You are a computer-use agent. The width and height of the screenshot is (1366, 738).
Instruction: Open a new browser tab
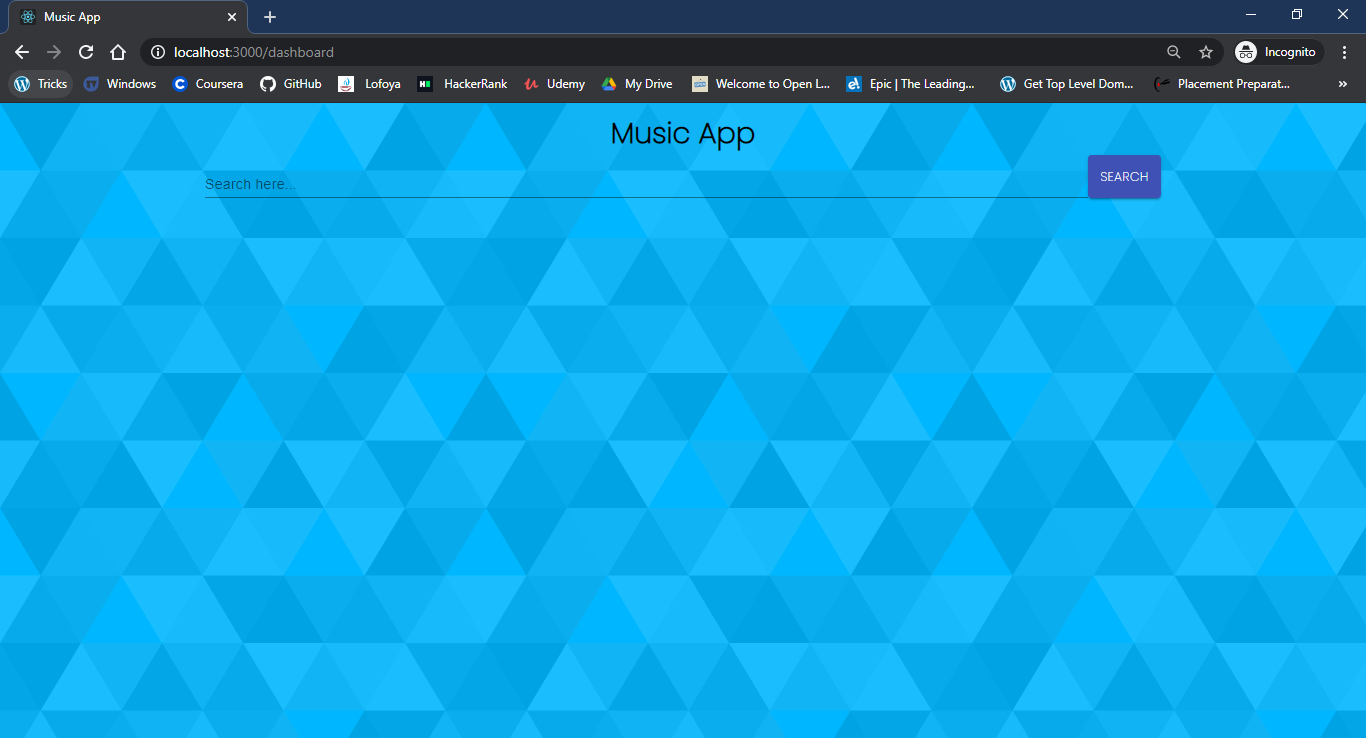tap(269, 16)
